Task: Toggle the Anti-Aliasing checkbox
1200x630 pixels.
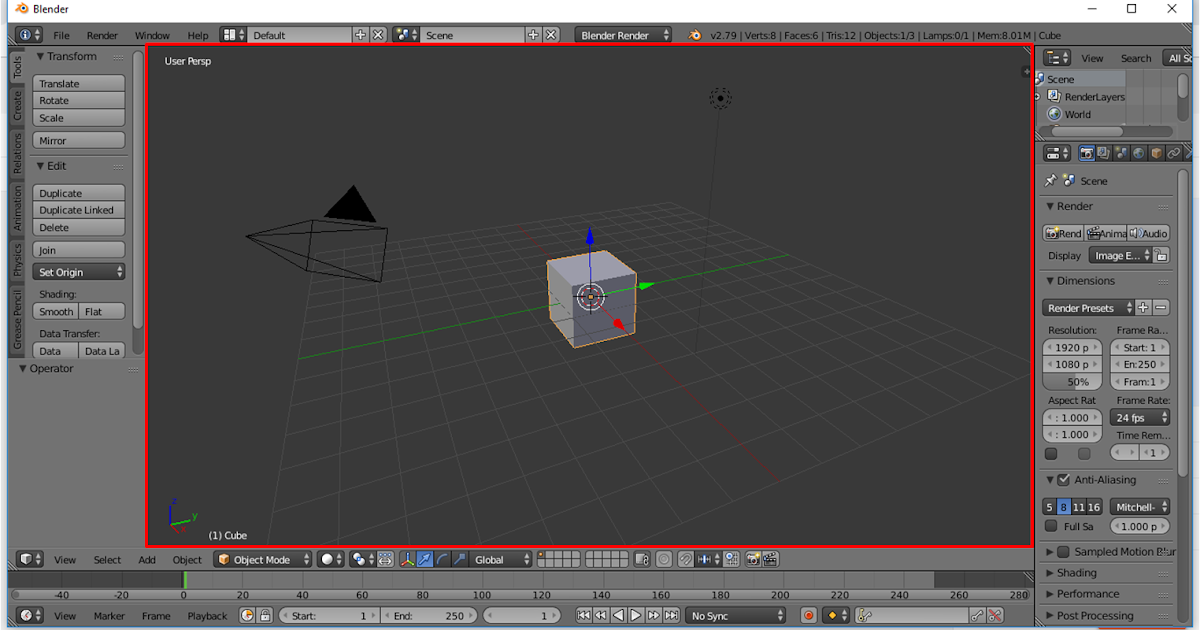Action: tap(1063, 479)
